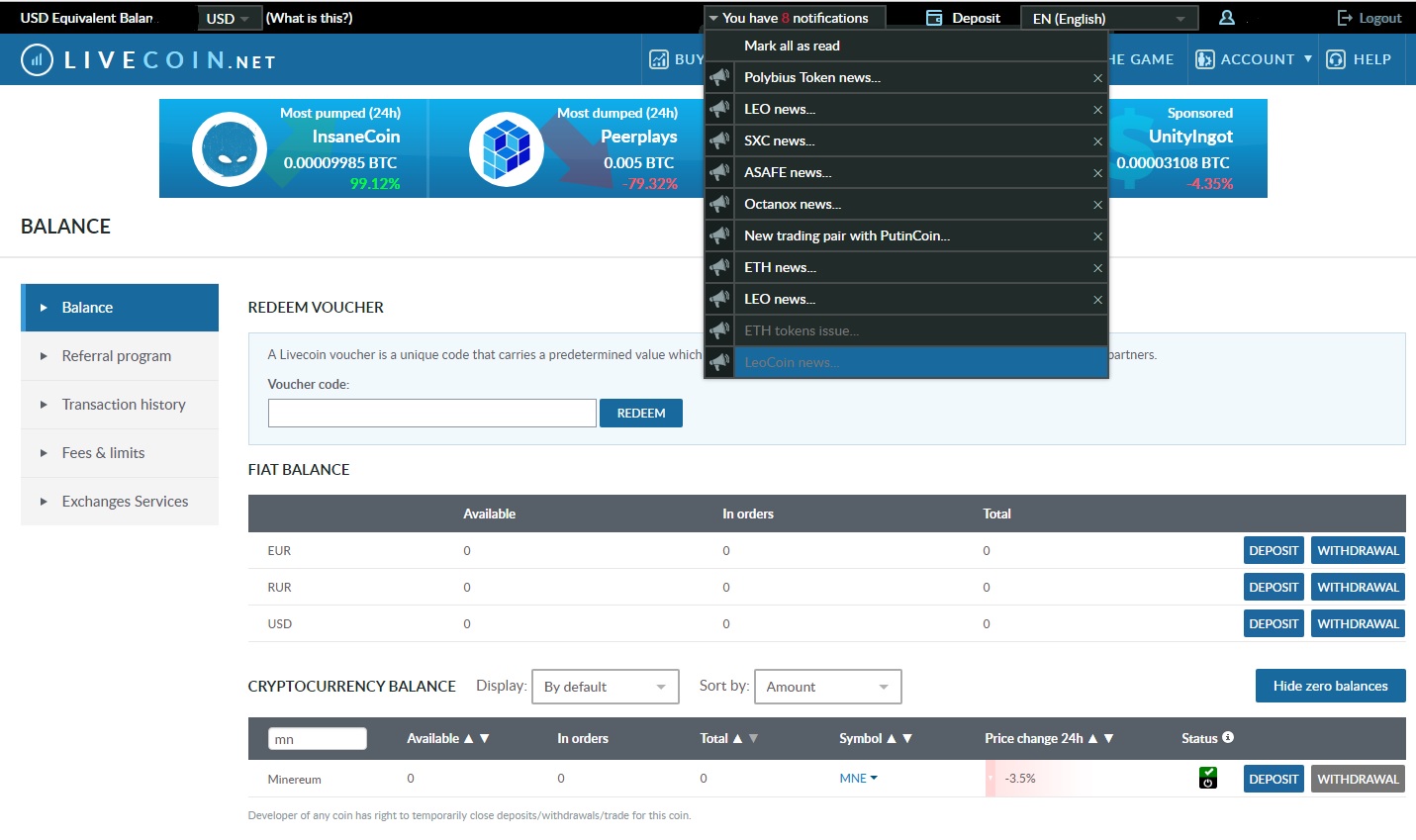Sort Price change 24h ascending arrow
This screenshot has width=1416, height=840.
pos(1092,738)
